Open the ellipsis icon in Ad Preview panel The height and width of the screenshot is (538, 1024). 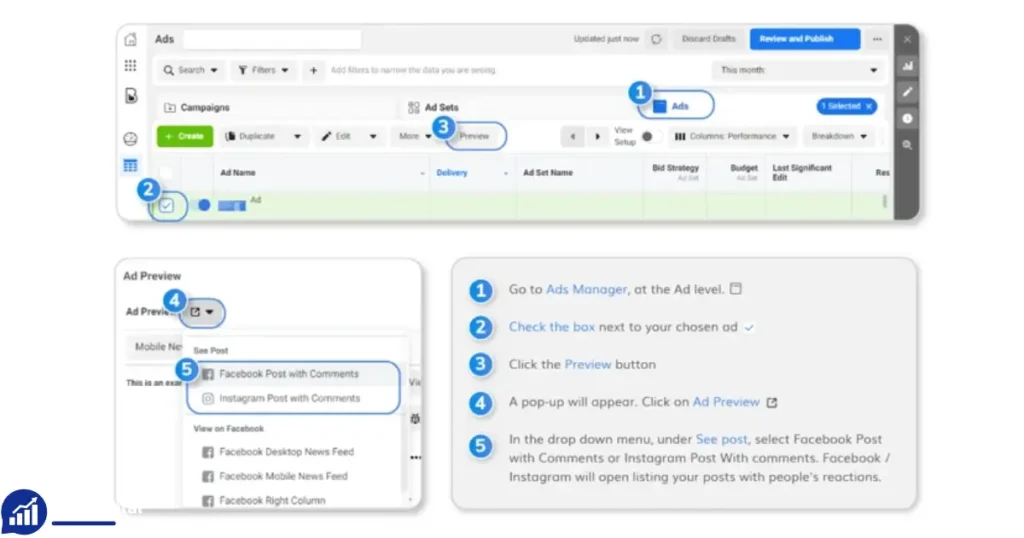(415, 458)
